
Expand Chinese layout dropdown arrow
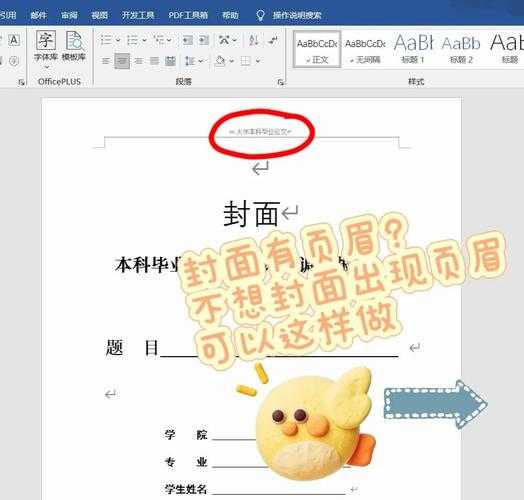[235, 40]
